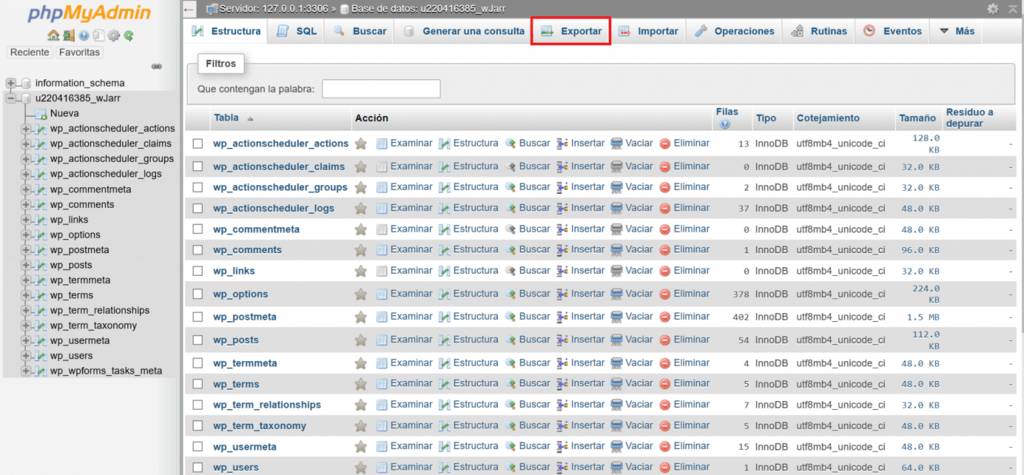Expand the information_schema database node

[10, 83]
